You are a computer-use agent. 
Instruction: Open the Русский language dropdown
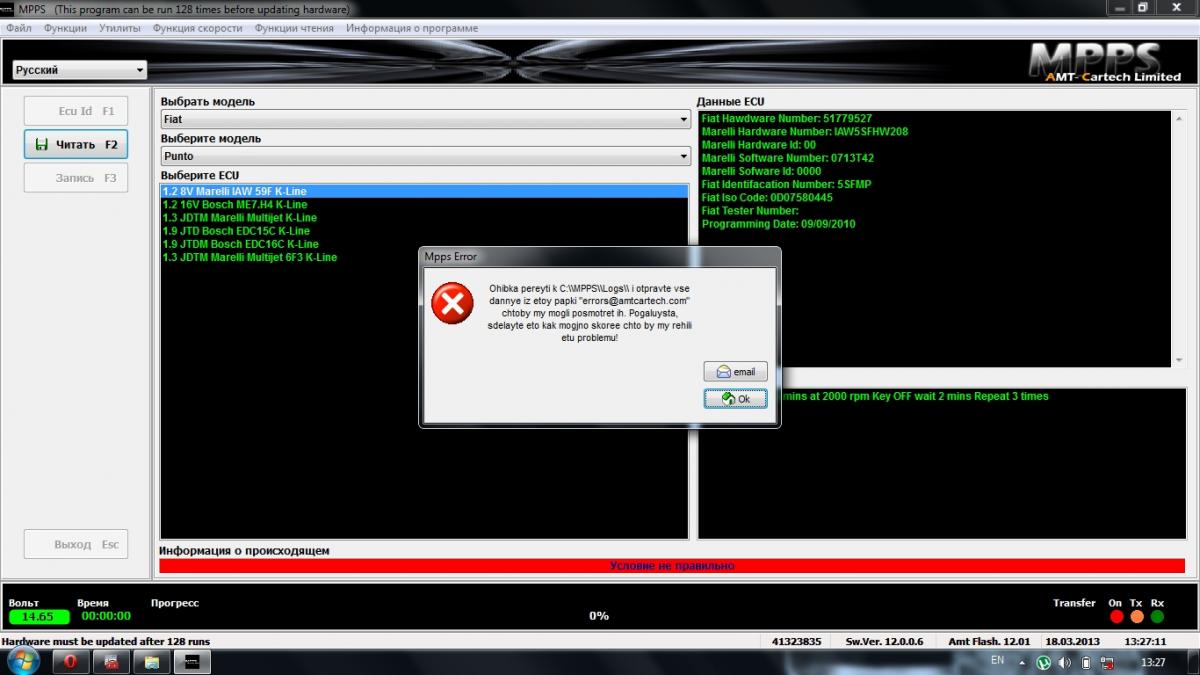[x=79, y=70]
